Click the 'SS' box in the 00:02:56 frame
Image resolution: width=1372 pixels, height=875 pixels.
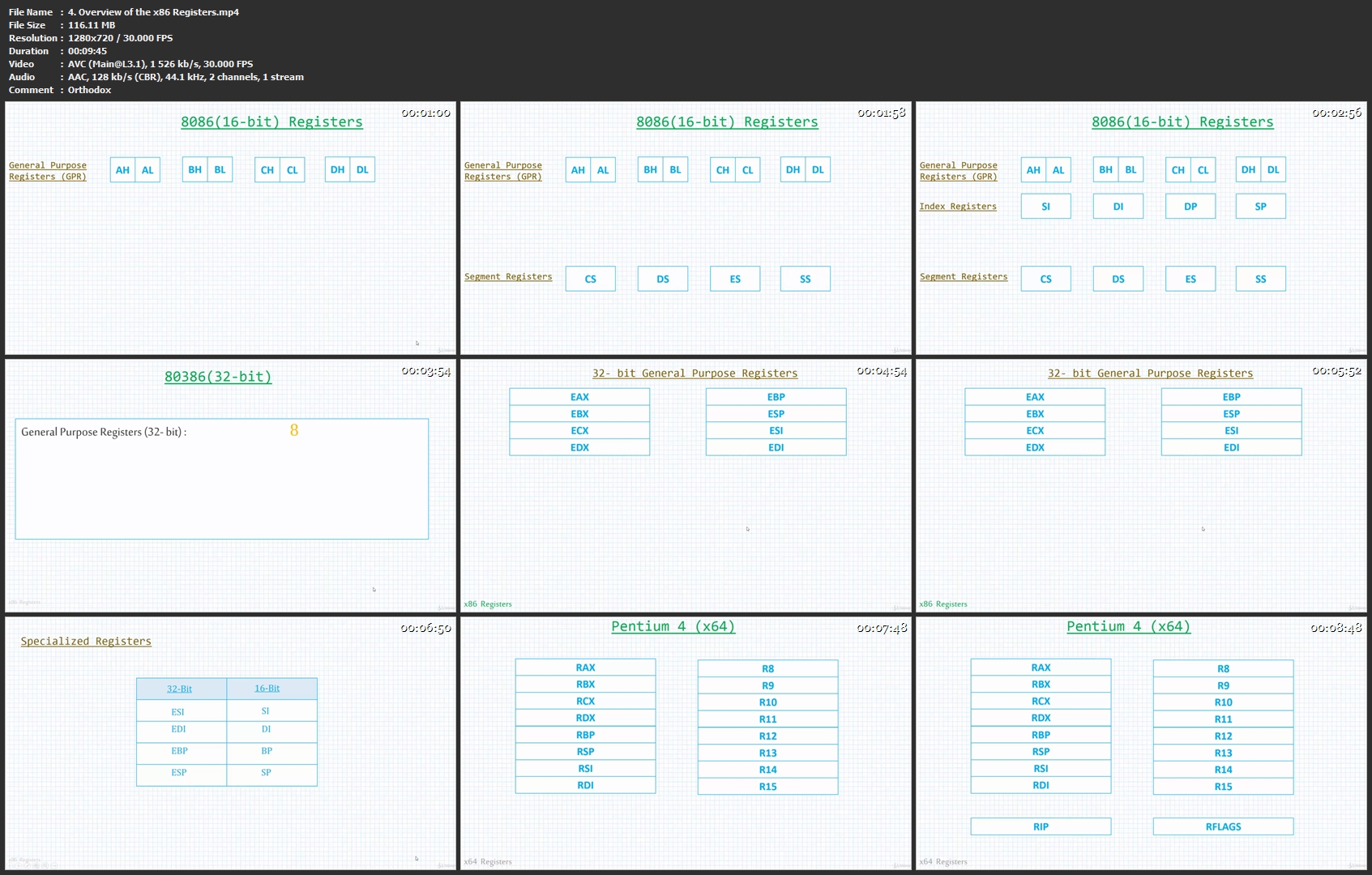pos(1261,279)
